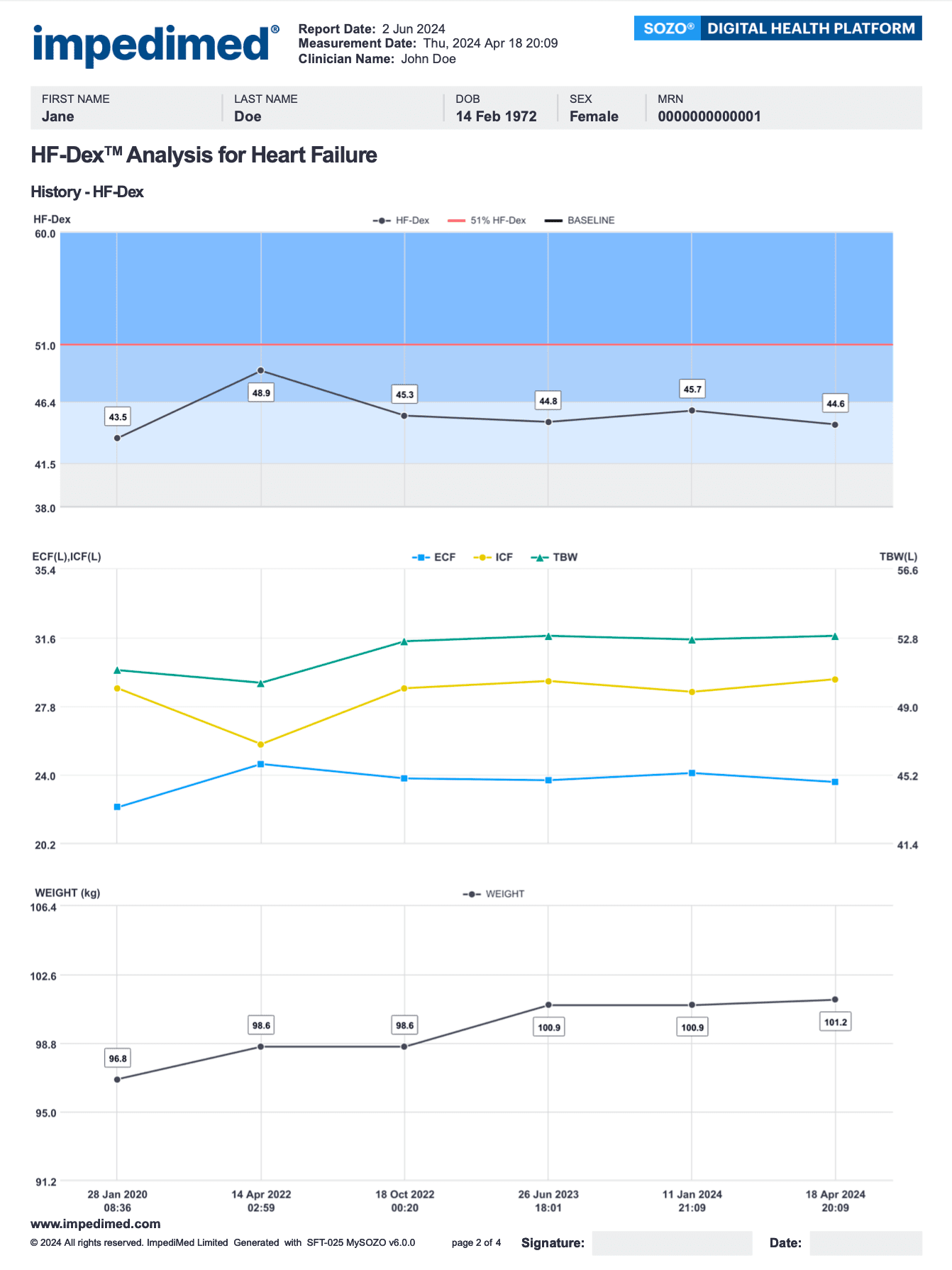
Task: Click the SOZO Digital Health Platform badge
Action: tap(777, 28)
